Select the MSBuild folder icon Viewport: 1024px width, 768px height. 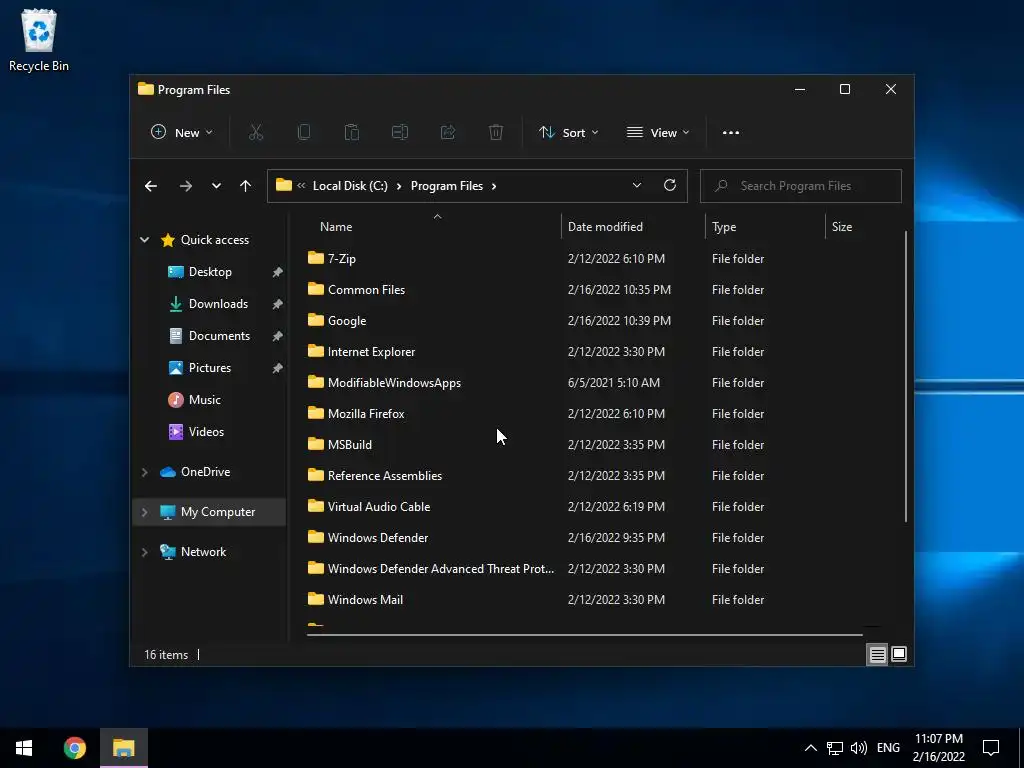pos(316,444)
